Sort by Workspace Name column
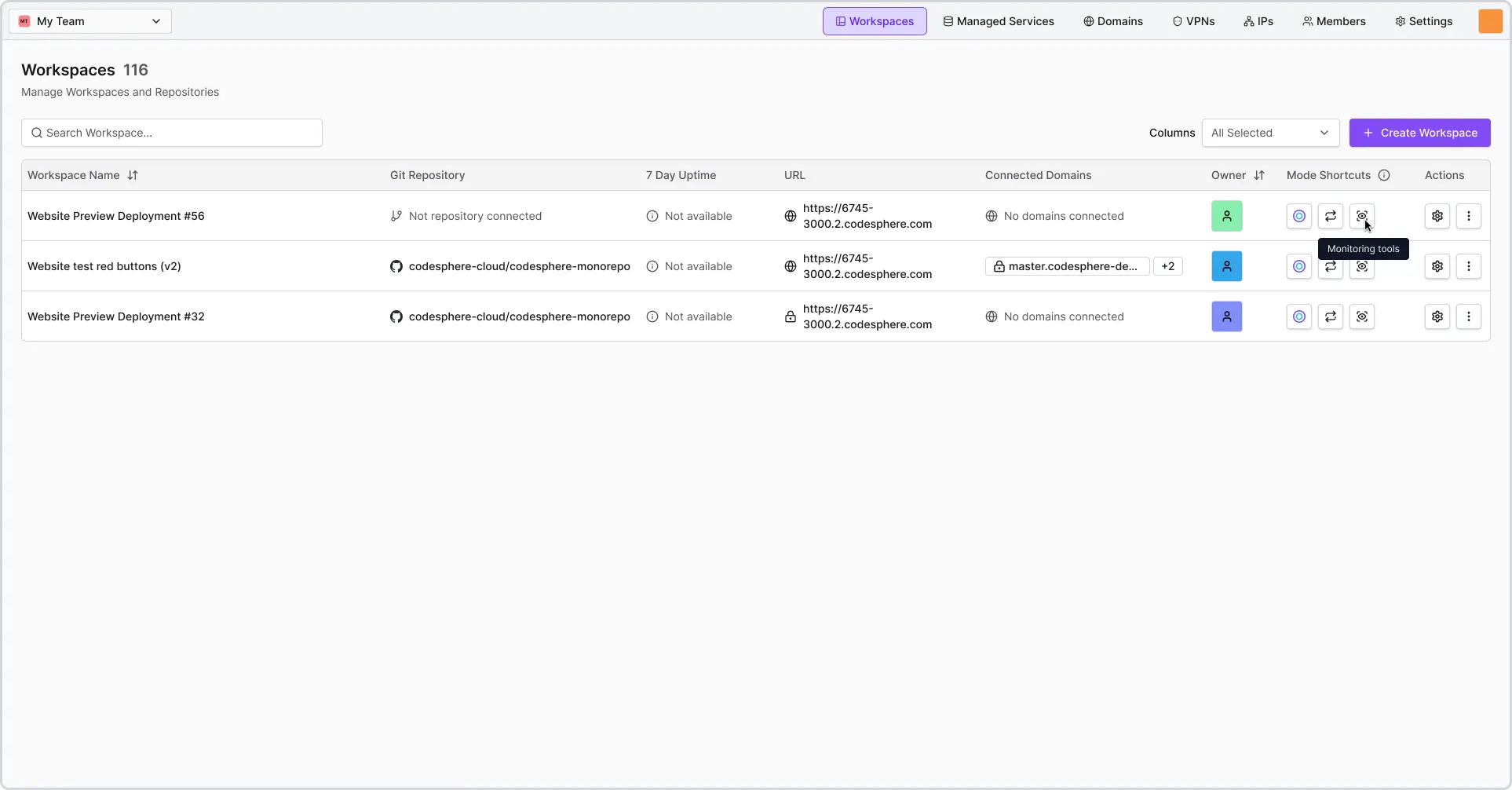The width and height of the screenshot is (1512, 790). [133, 175]
